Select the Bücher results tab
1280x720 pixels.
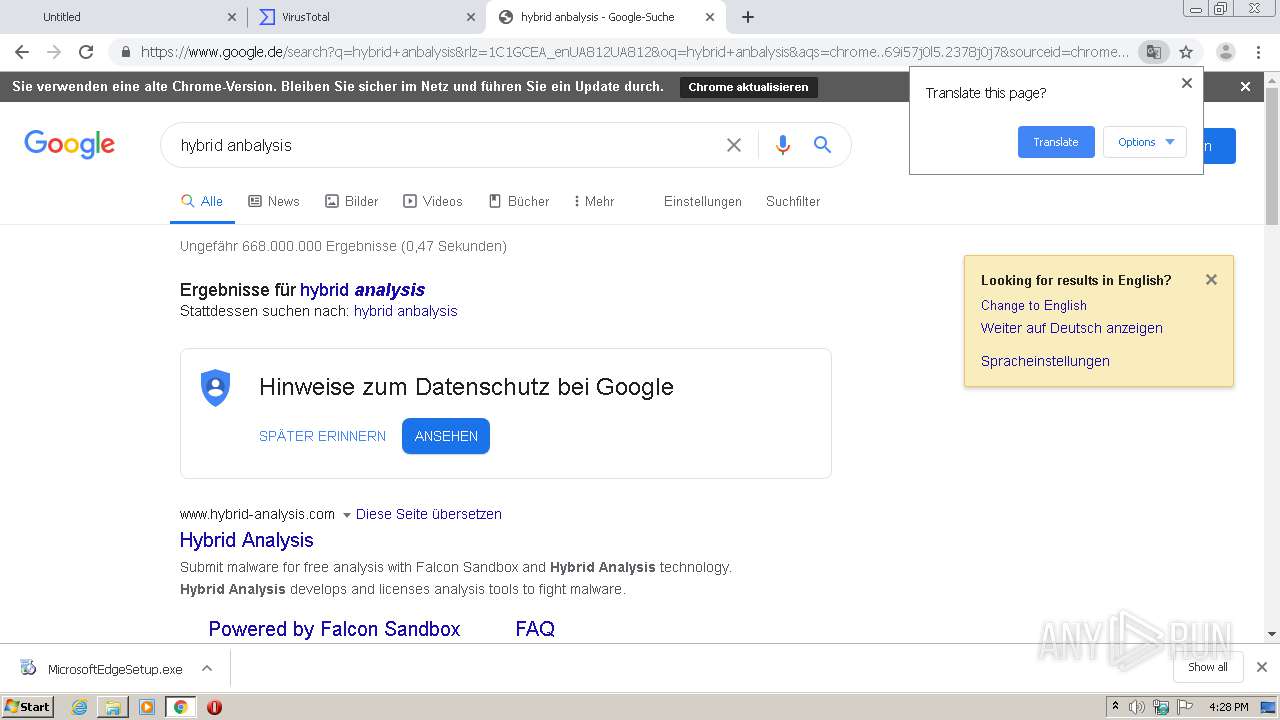coord(519,201)
